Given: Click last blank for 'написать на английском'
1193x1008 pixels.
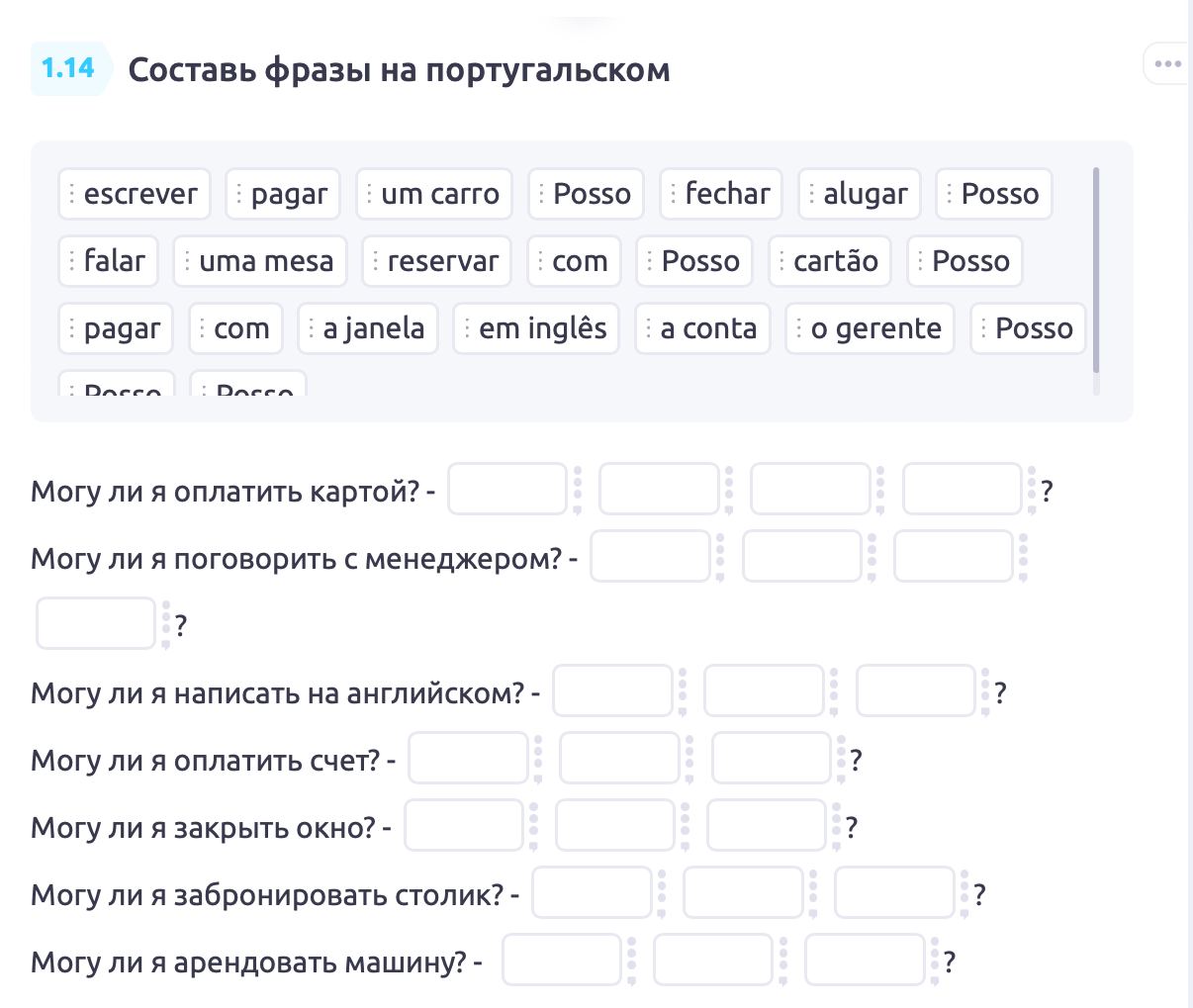Looking at the screenshot, I should point(915,690).
